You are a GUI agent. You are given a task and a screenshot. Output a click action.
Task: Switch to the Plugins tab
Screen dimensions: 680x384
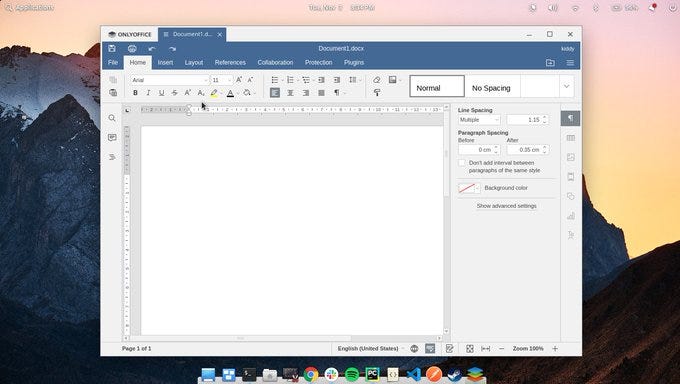(x=354, y=62)
